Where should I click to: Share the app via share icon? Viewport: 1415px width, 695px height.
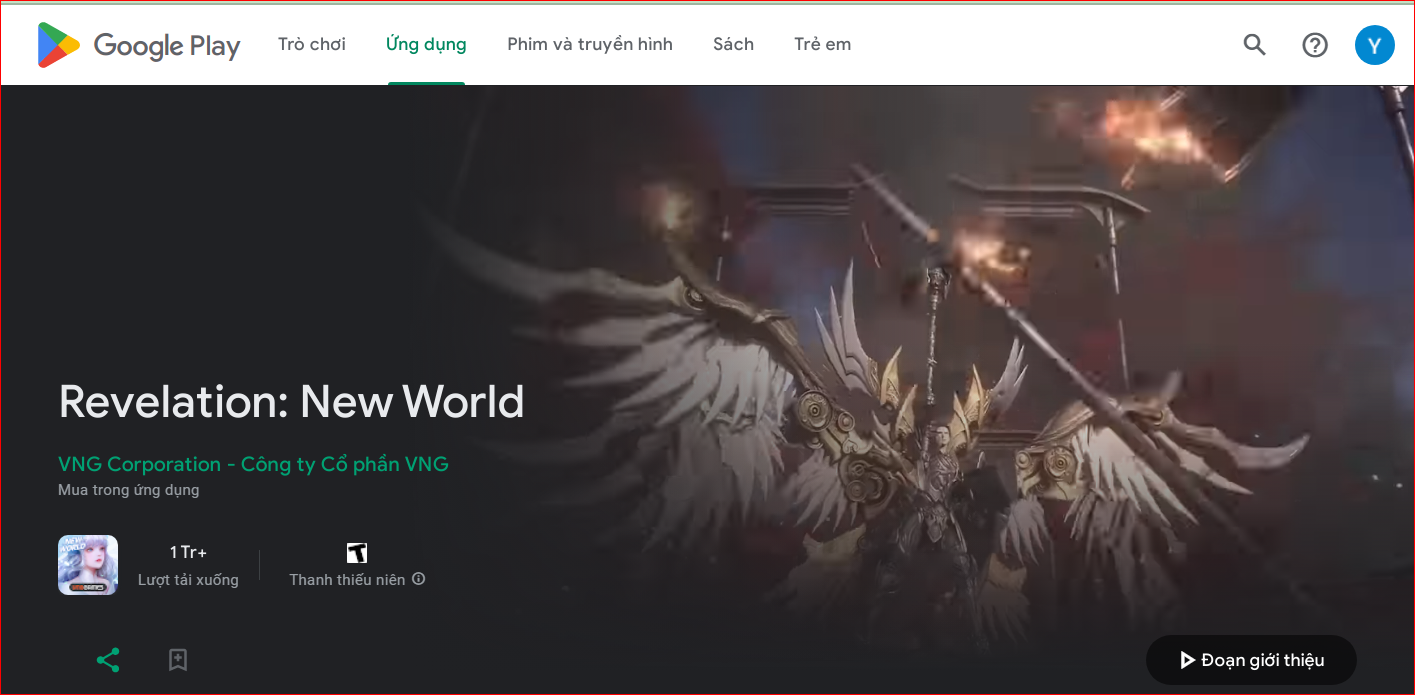coord(108,660)
